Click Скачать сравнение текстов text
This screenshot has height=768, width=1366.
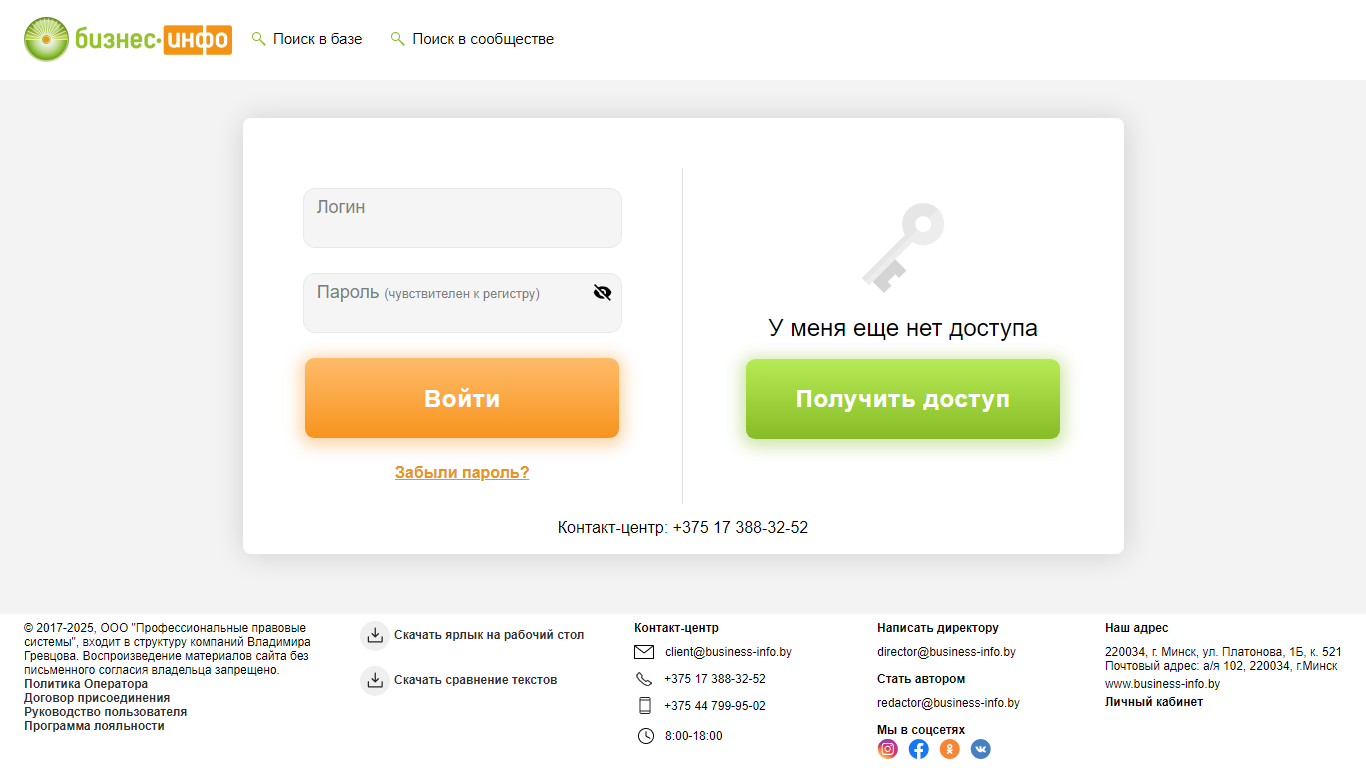[476, 680]
